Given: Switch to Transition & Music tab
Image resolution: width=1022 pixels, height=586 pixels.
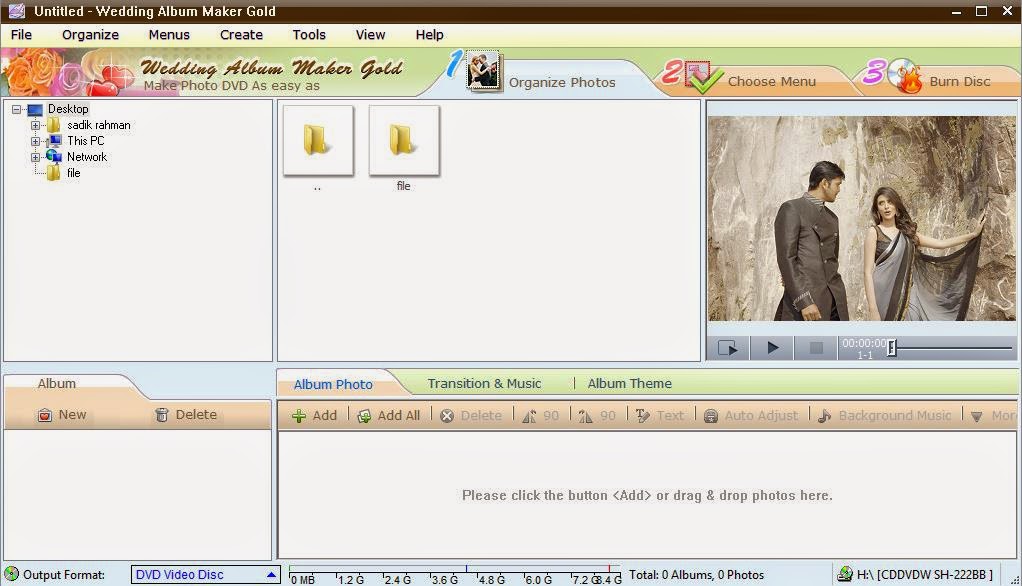Looking at the screenshot, I should (484, 383).
